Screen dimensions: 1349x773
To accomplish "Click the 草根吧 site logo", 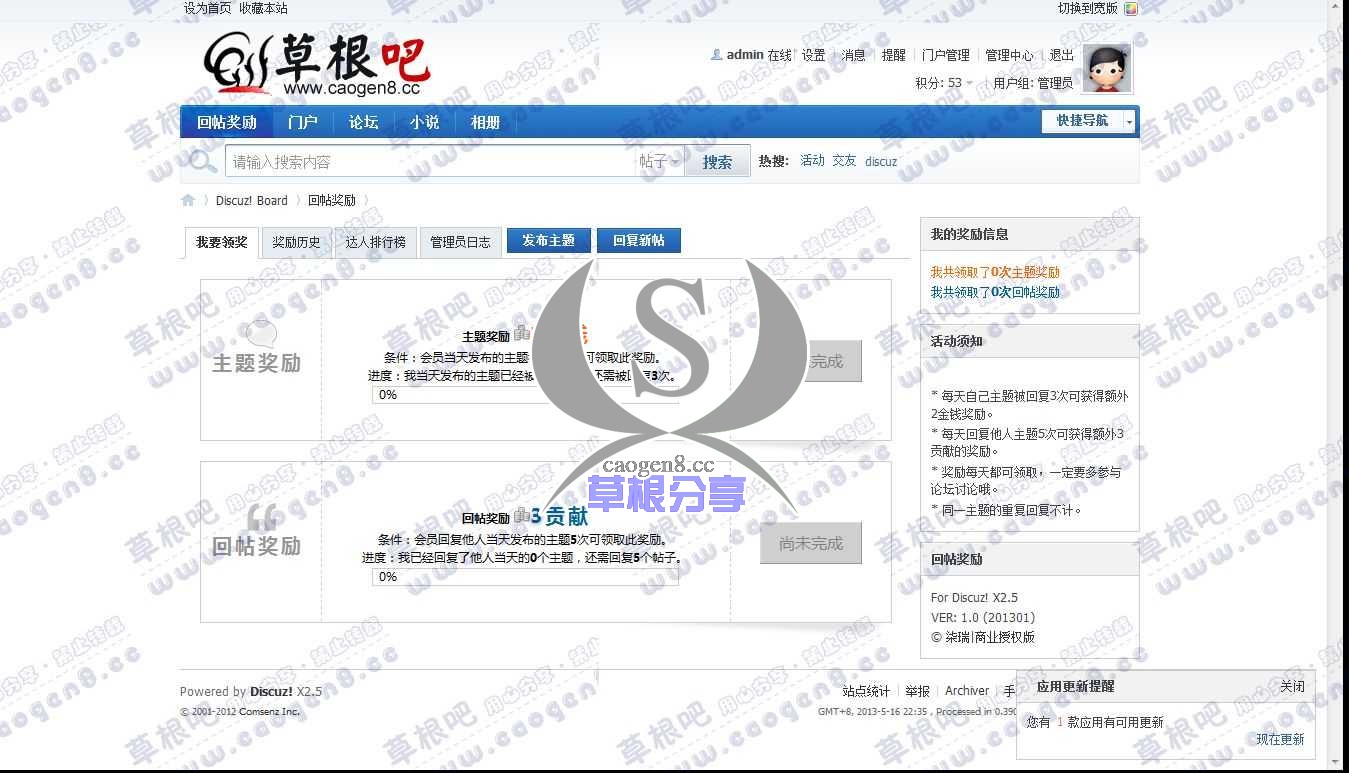I will [x=317, y=66].
